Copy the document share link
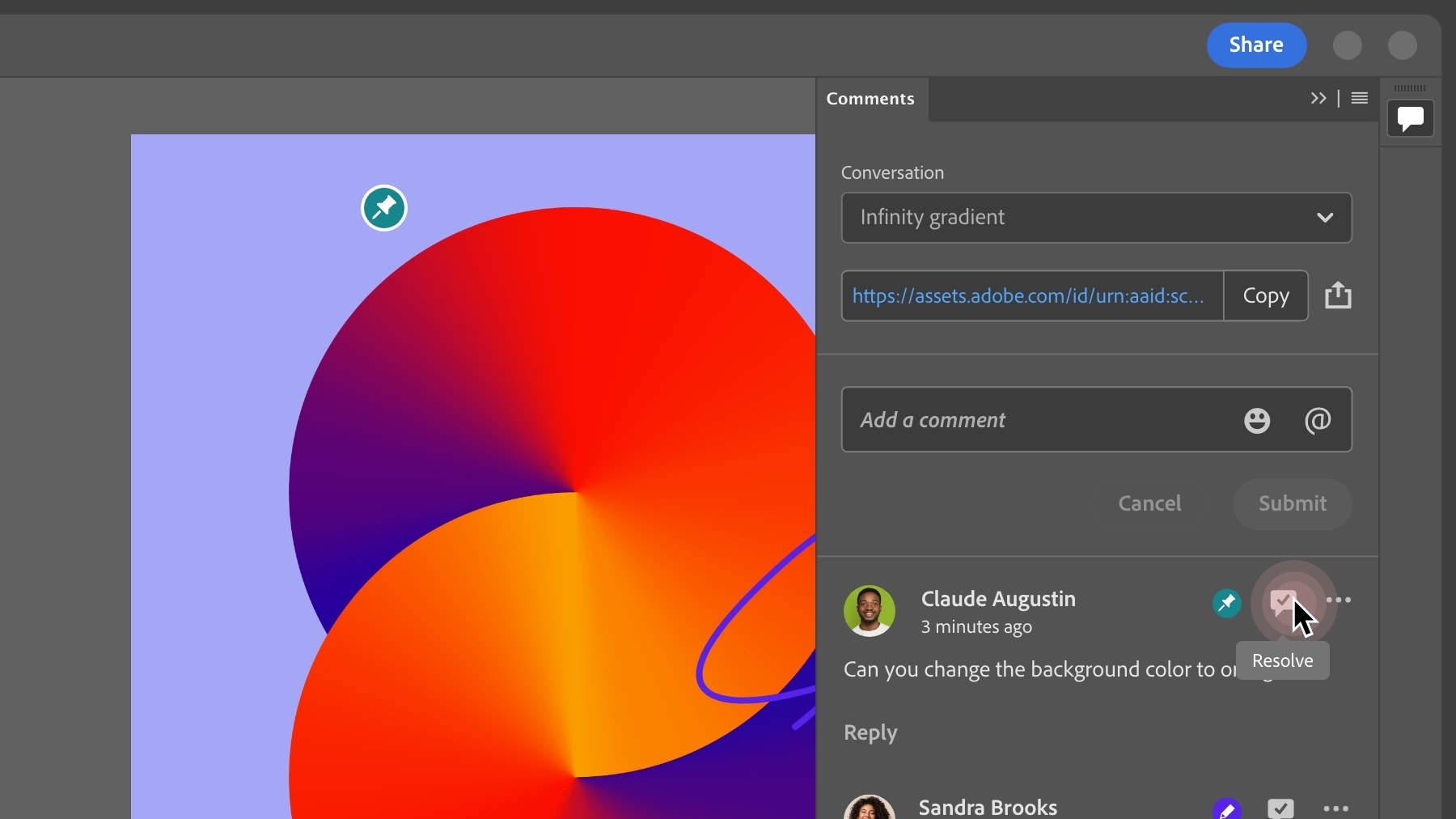1456x819 pixels. point(1266,296)
